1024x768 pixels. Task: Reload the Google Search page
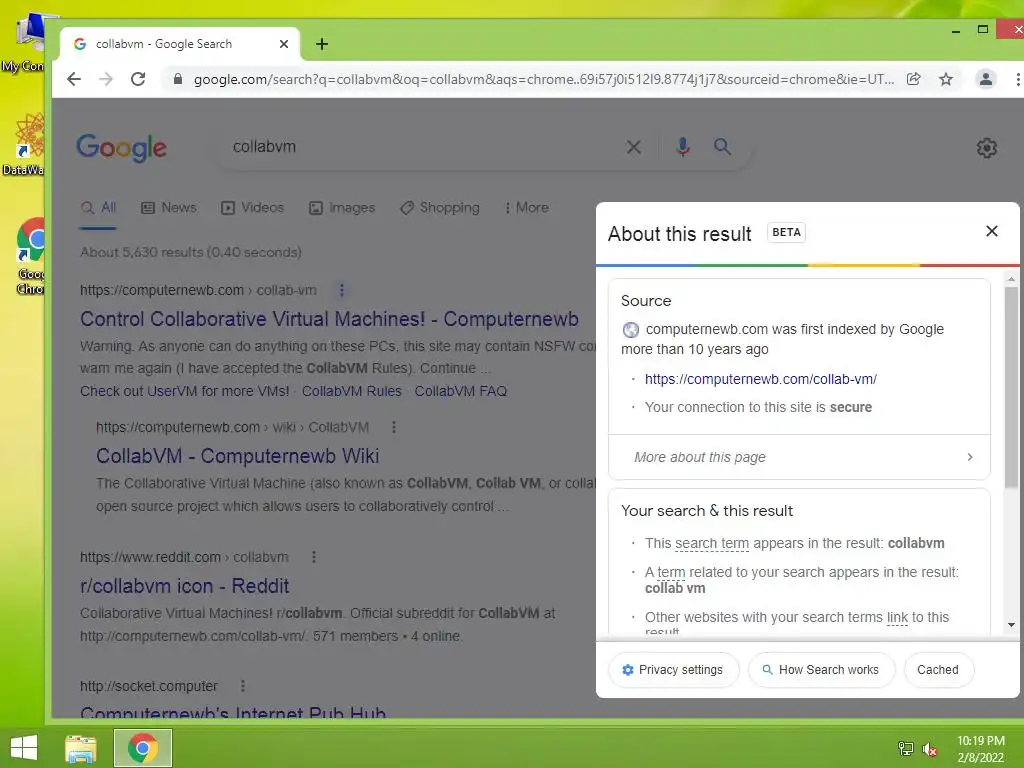click(138, 79)
